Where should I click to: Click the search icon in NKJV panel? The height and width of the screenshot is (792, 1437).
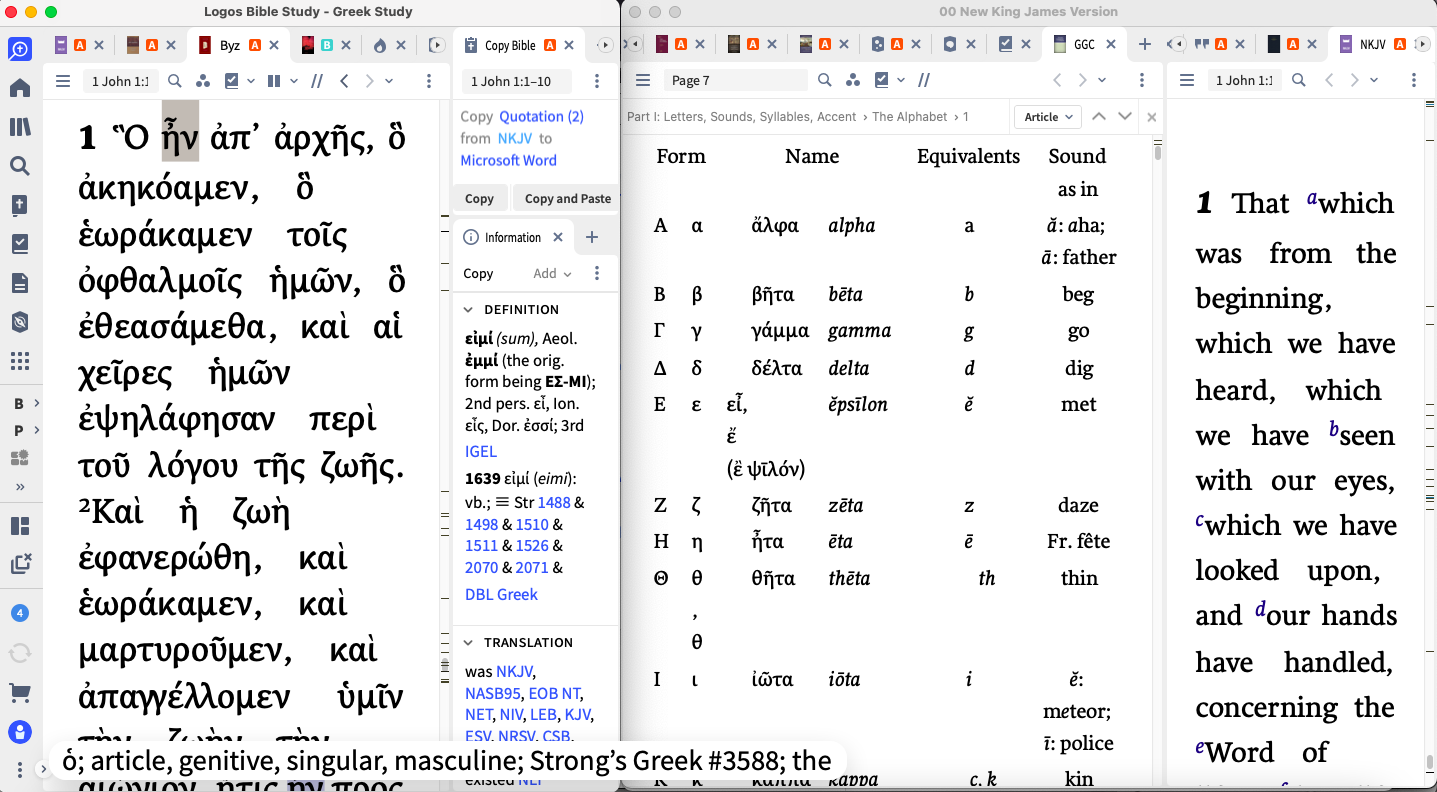(1298, 80)
